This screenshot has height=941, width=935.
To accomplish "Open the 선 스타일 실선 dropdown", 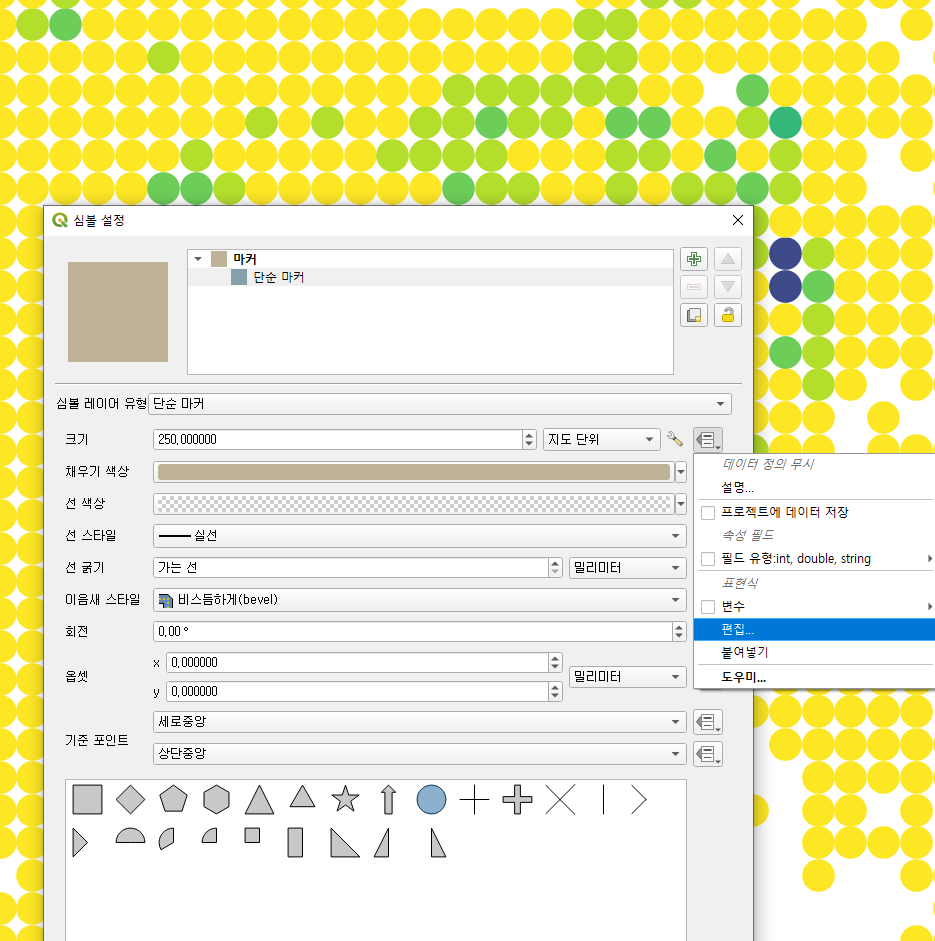I will 419,535.
